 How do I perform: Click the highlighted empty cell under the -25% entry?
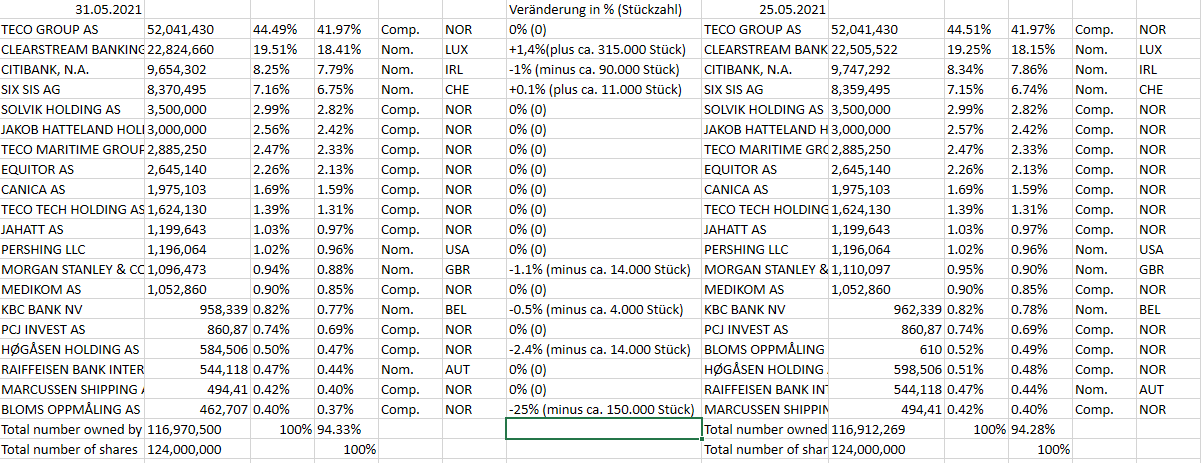click(x=604, y=430)
